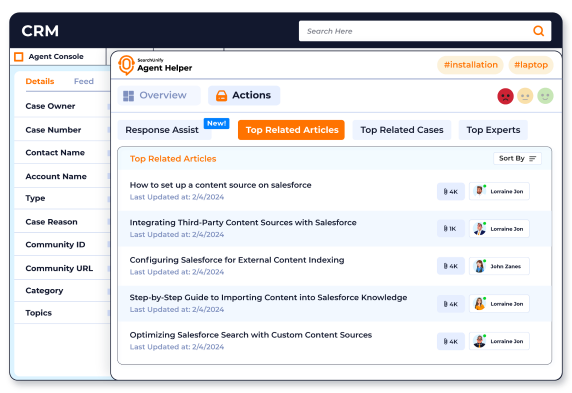Click the Type field label

(x=35, y=198)
